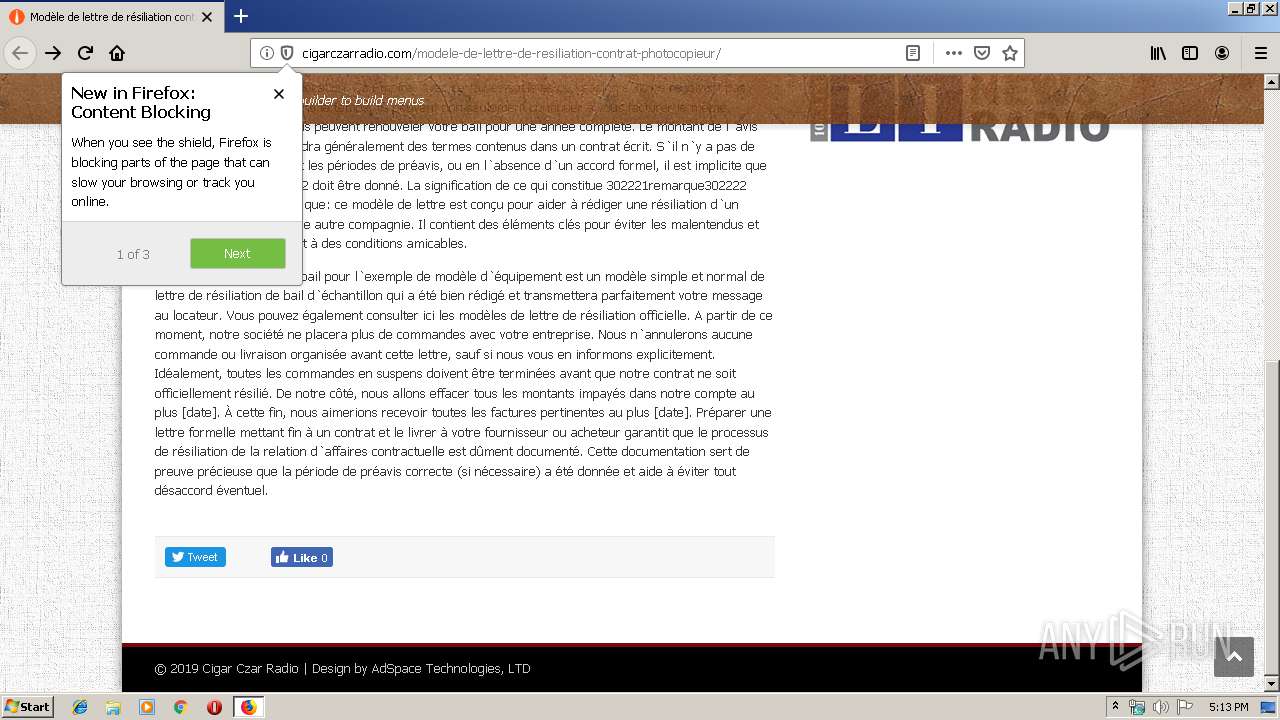
Task: Show the sidebars toolbar icon
Action: 1190,53
